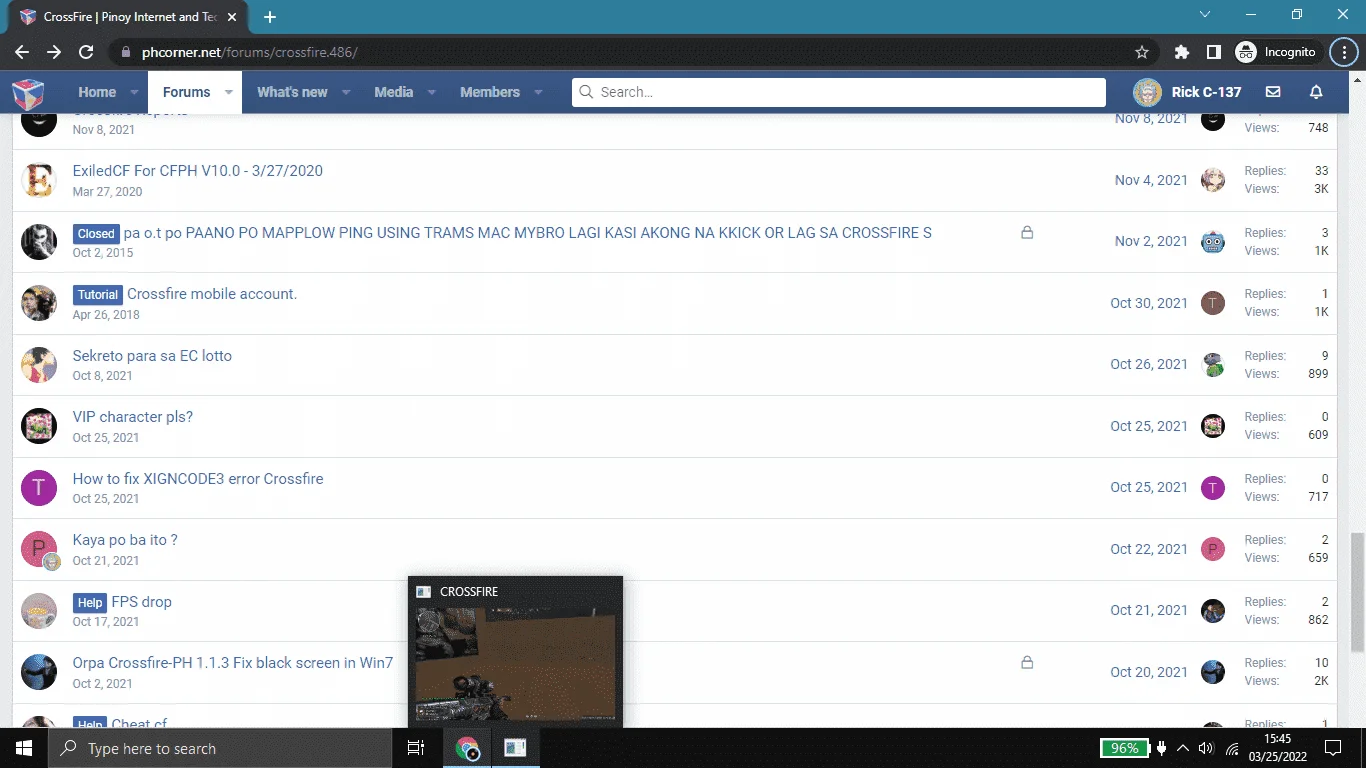This screenshot has height=768, width=1366.
Task: Open the tab search chevron
Action: pos(1205,15)
